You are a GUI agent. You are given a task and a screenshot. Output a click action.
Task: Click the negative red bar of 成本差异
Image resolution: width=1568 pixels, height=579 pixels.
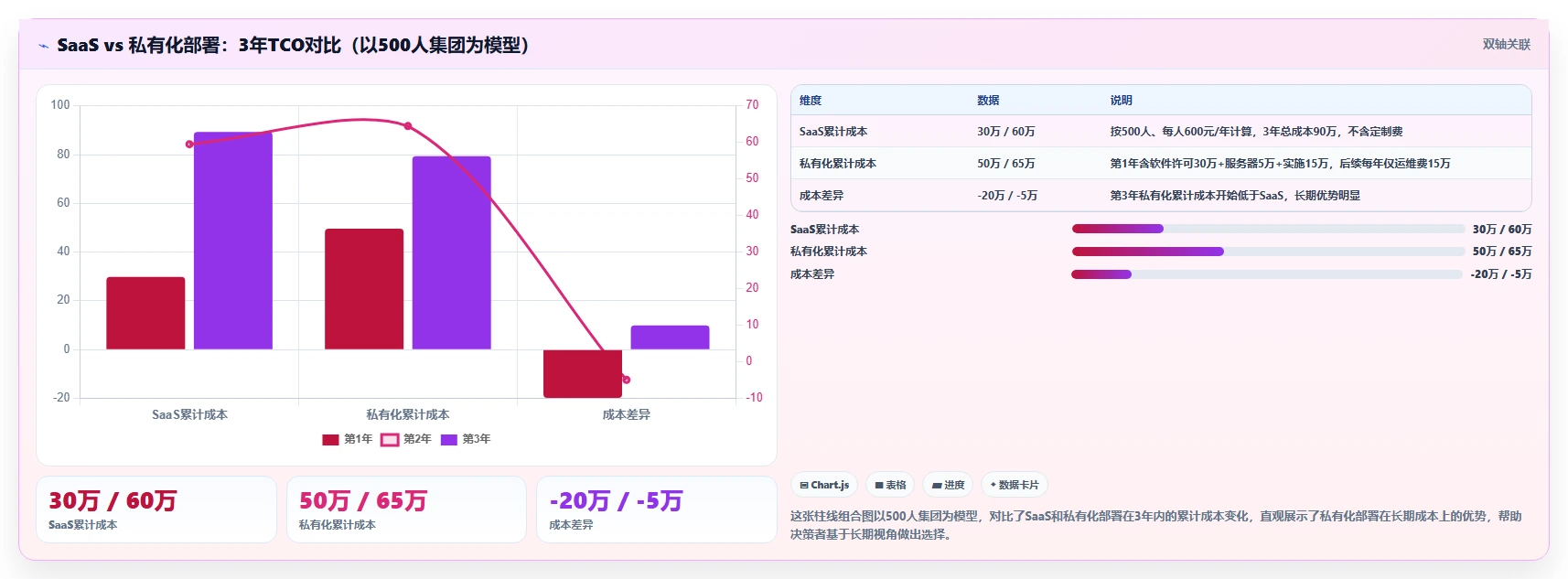583,373
